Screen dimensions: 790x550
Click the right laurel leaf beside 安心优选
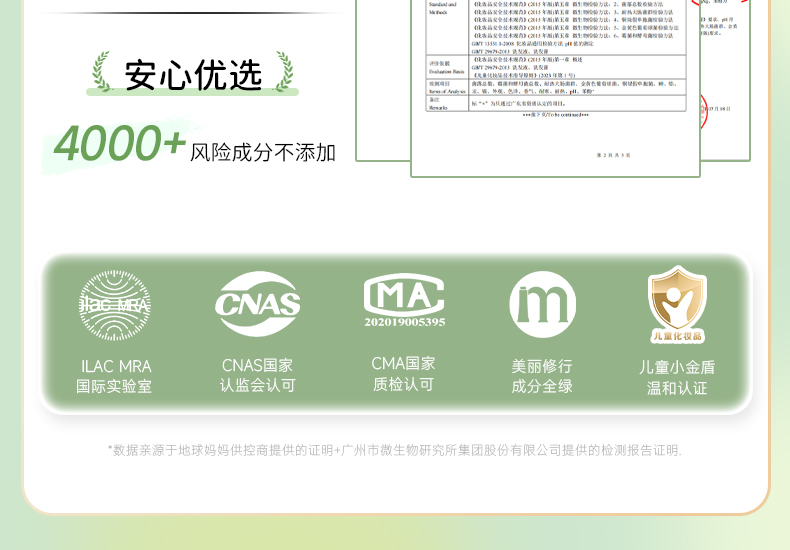(x=283, y=72)
